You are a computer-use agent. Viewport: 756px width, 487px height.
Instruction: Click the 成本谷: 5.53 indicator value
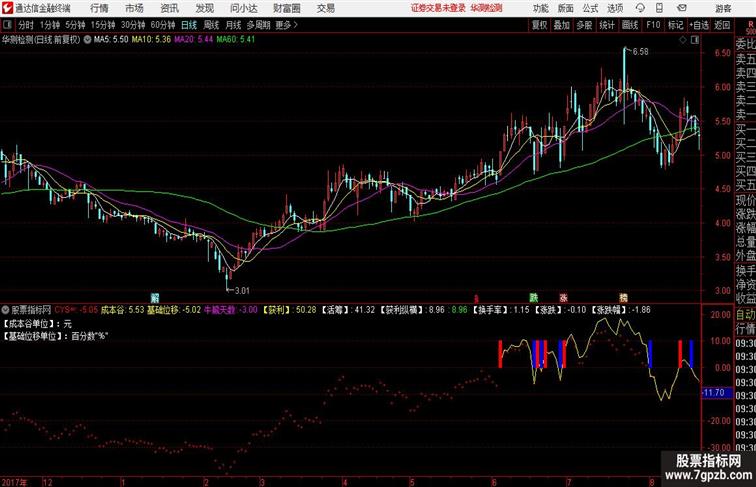click(x=122, y=310)
